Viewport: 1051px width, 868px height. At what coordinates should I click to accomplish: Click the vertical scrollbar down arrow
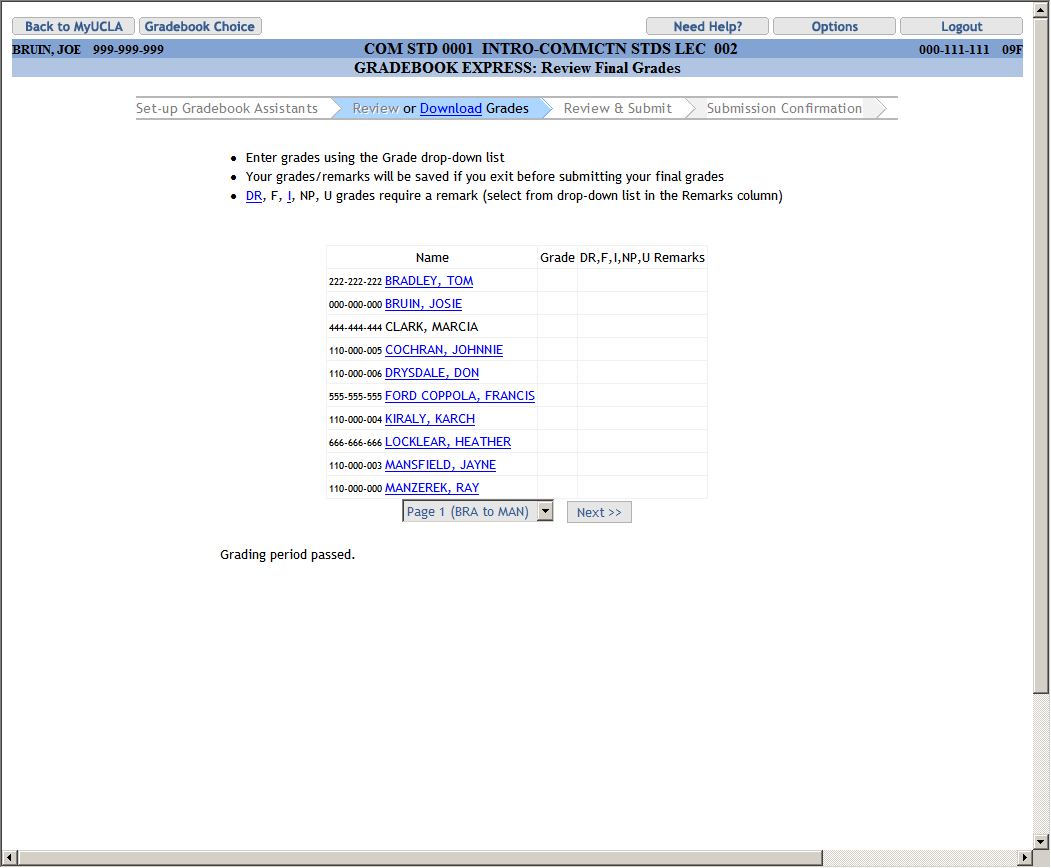coord(1041,841)
